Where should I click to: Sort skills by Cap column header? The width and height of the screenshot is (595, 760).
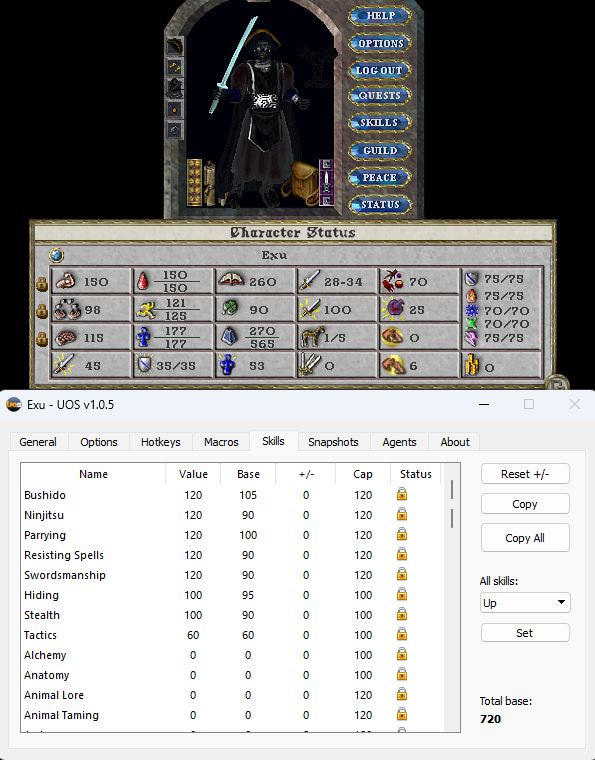tap(362, 474)
